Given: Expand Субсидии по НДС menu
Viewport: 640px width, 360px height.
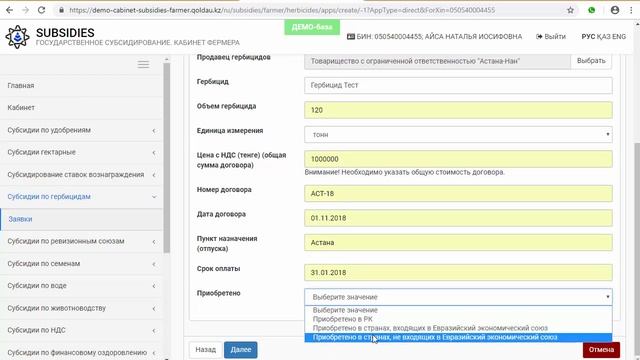Looking at the screenshot, I should 82,330.
